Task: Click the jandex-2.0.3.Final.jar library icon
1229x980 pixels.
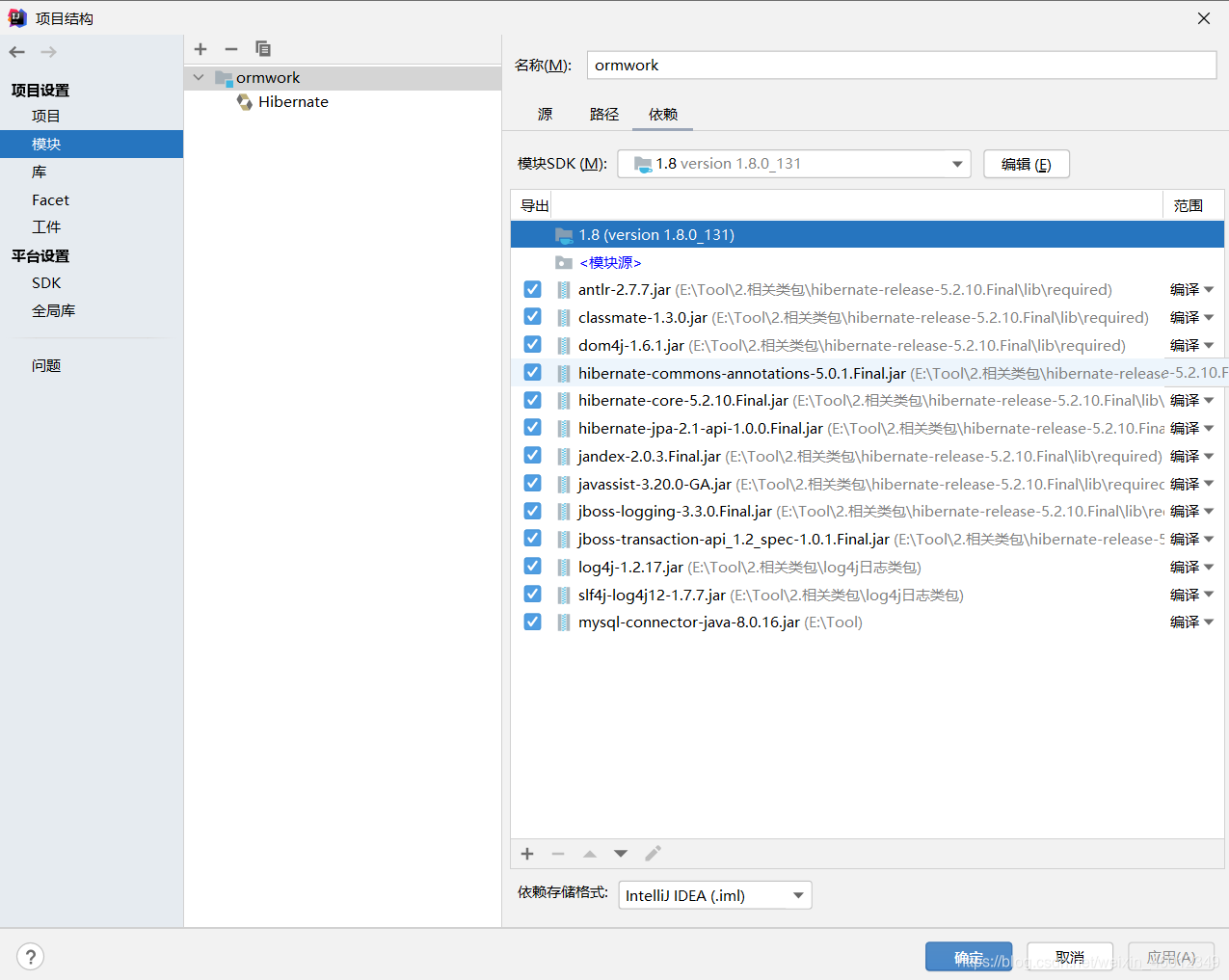Action: [x=564, y=456]
